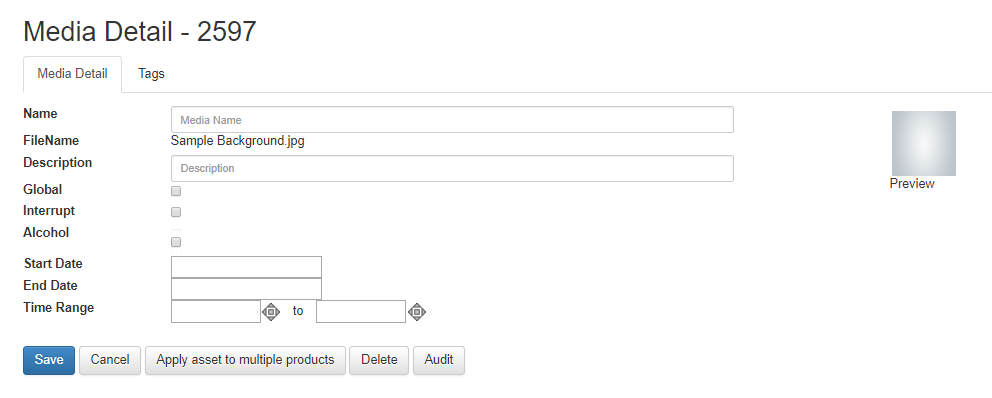
Task: Switch to the Tags tab
Action: click(151, 73)
